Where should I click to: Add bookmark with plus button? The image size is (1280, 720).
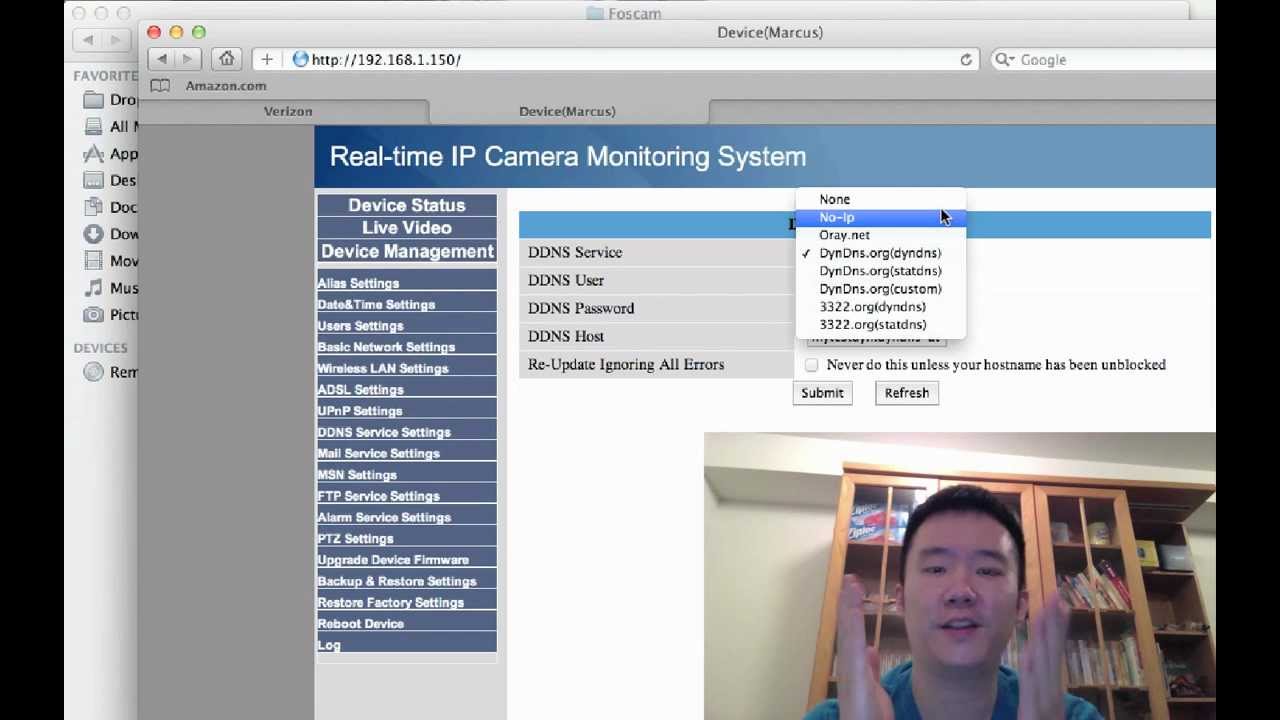point(266,60)
